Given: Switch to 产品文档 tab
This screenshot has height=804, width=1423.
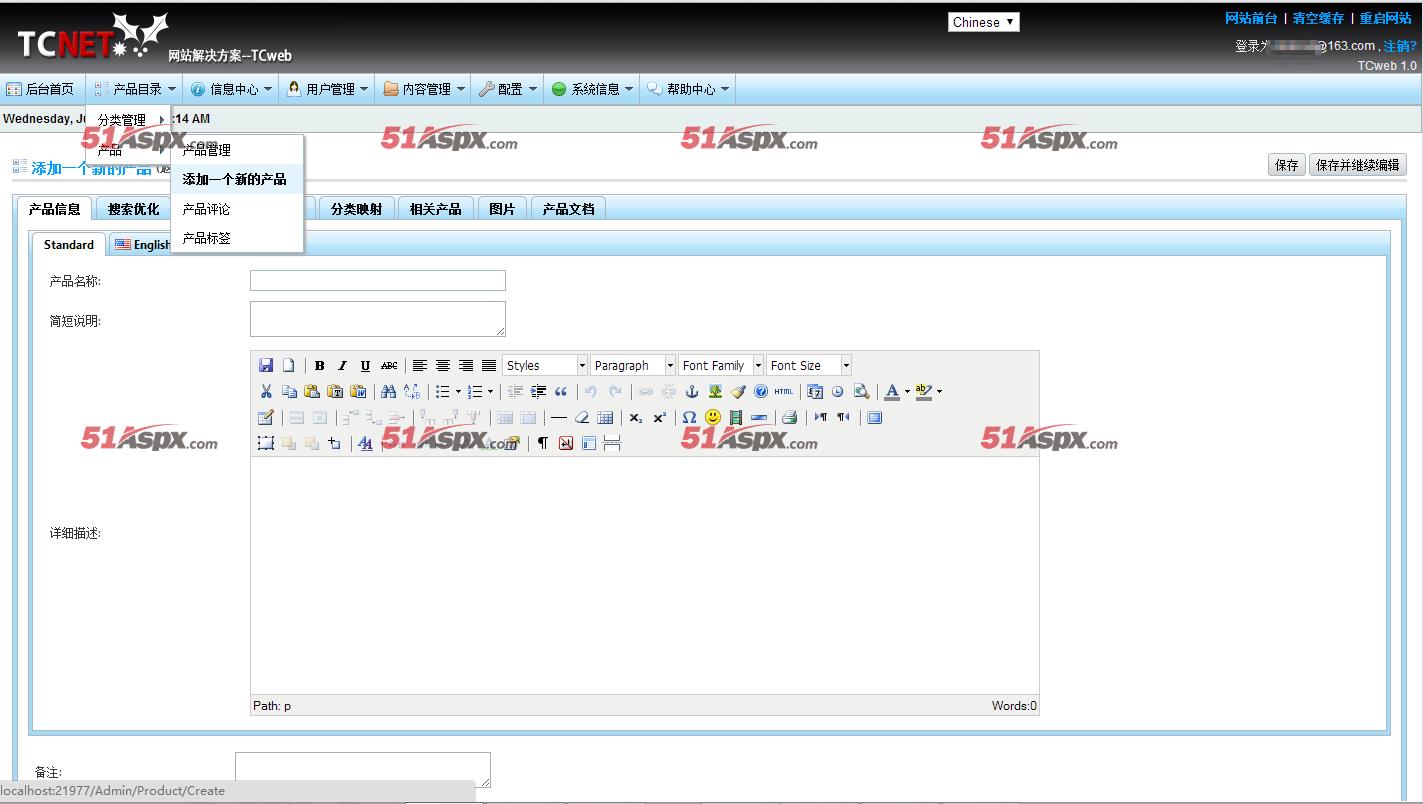Looking at the screenshot, I should [568, 209].
